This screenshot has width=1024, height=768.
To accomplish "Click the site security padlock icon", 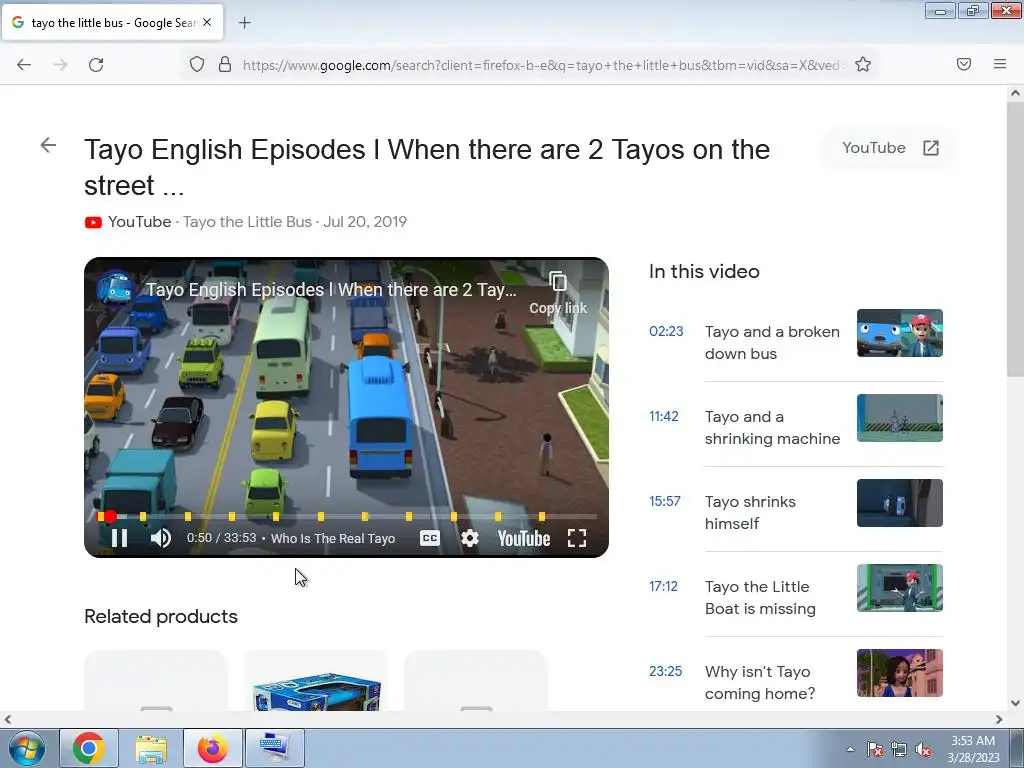I will pyautogui.click(x=225, y=64).
